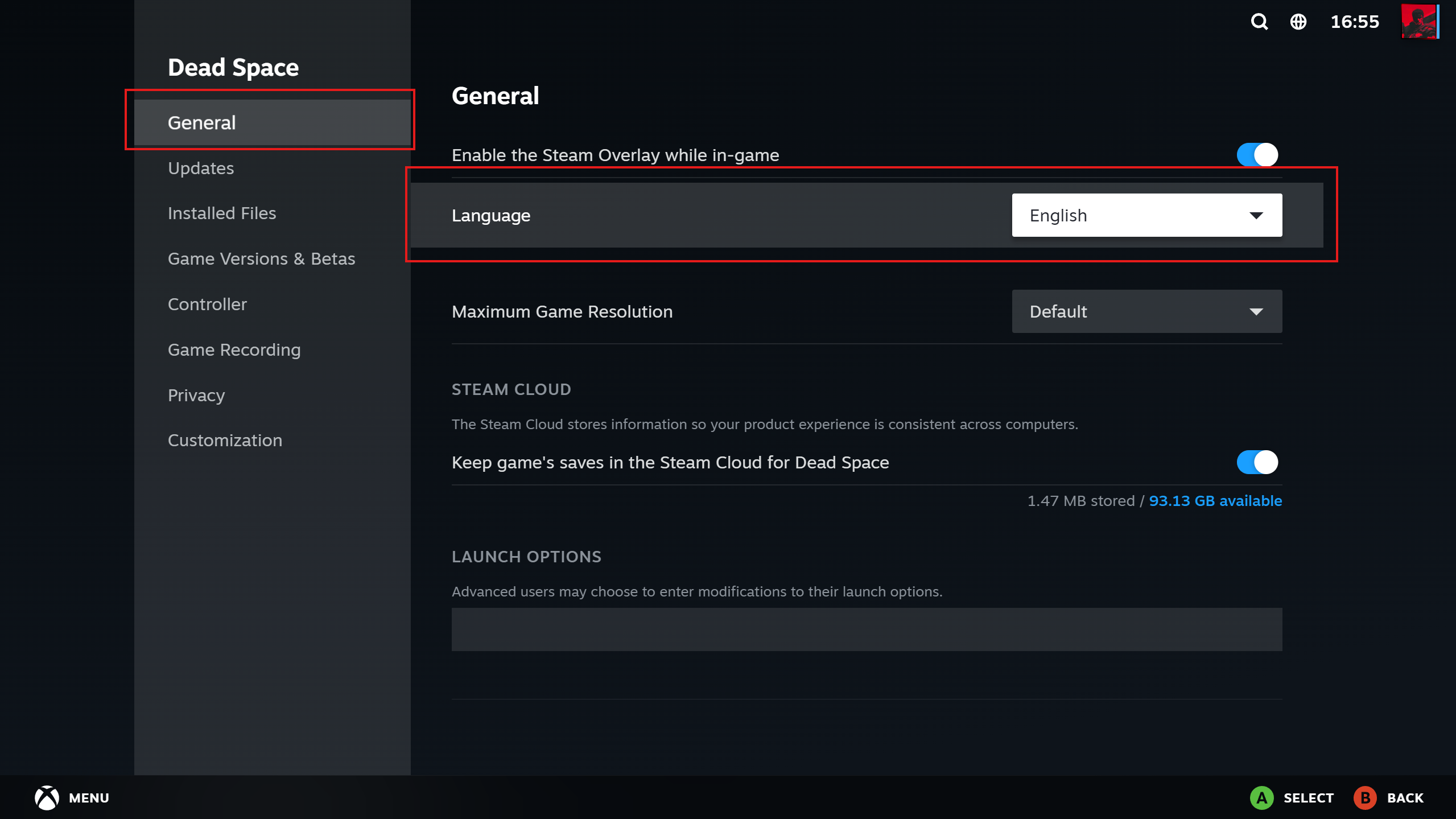Open the user profile avatar
Screen dimensions: 1456x819
tap(1420, 22)
